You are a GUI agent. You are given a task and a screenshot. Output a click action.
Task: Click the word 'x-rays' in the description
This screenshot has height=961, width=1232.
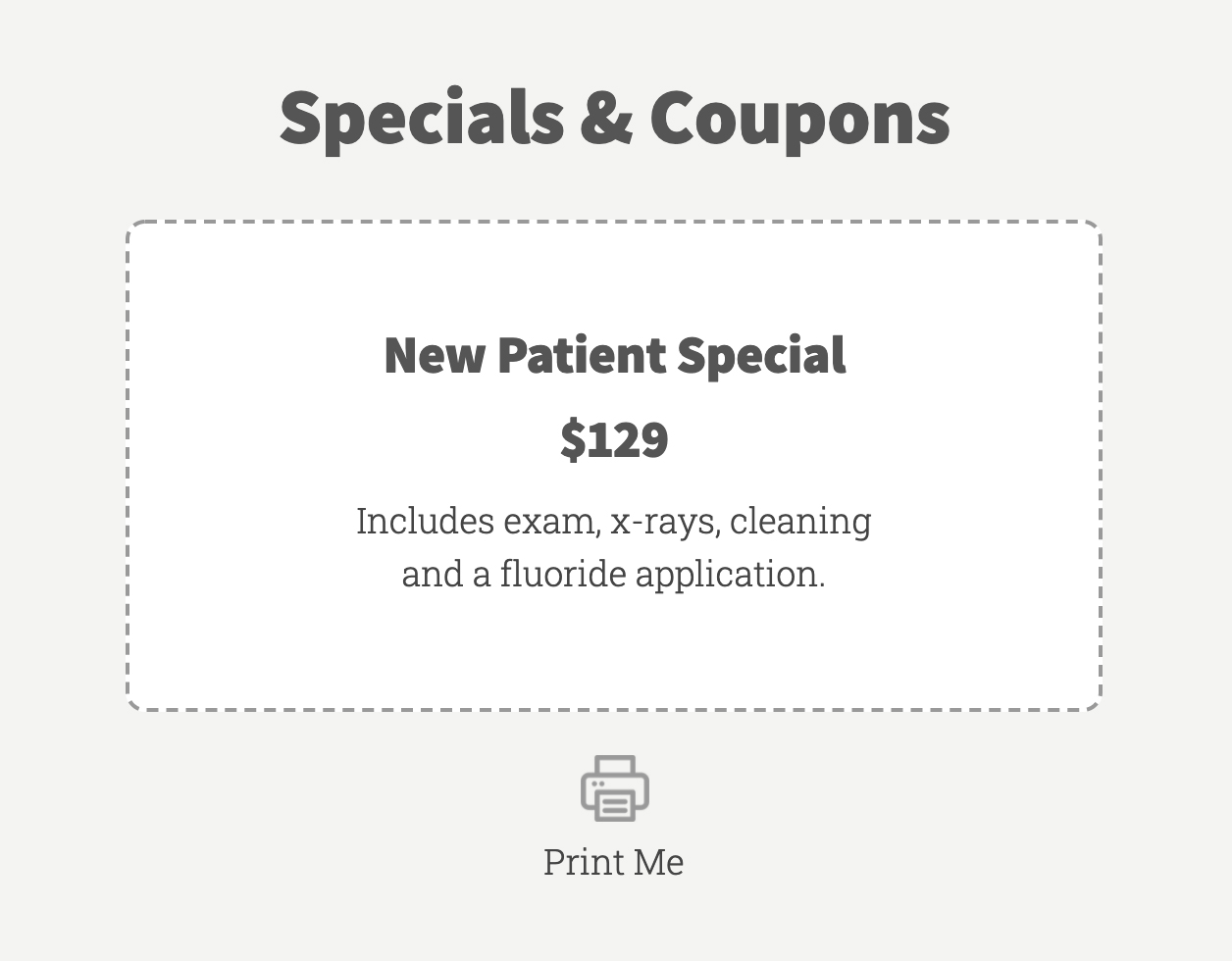click(666, 522)
